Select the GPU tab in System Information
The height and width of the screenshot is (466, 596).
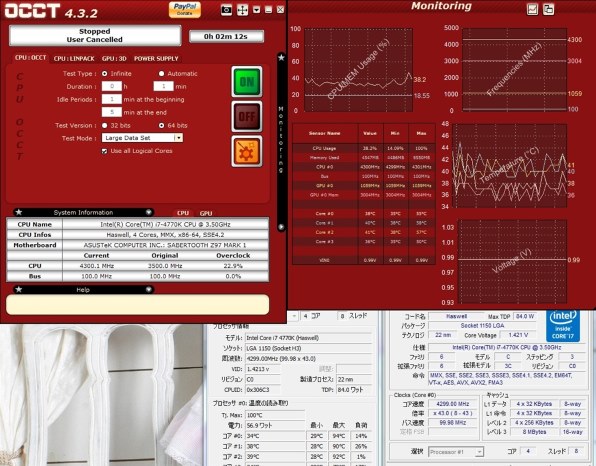click(206, 213)
